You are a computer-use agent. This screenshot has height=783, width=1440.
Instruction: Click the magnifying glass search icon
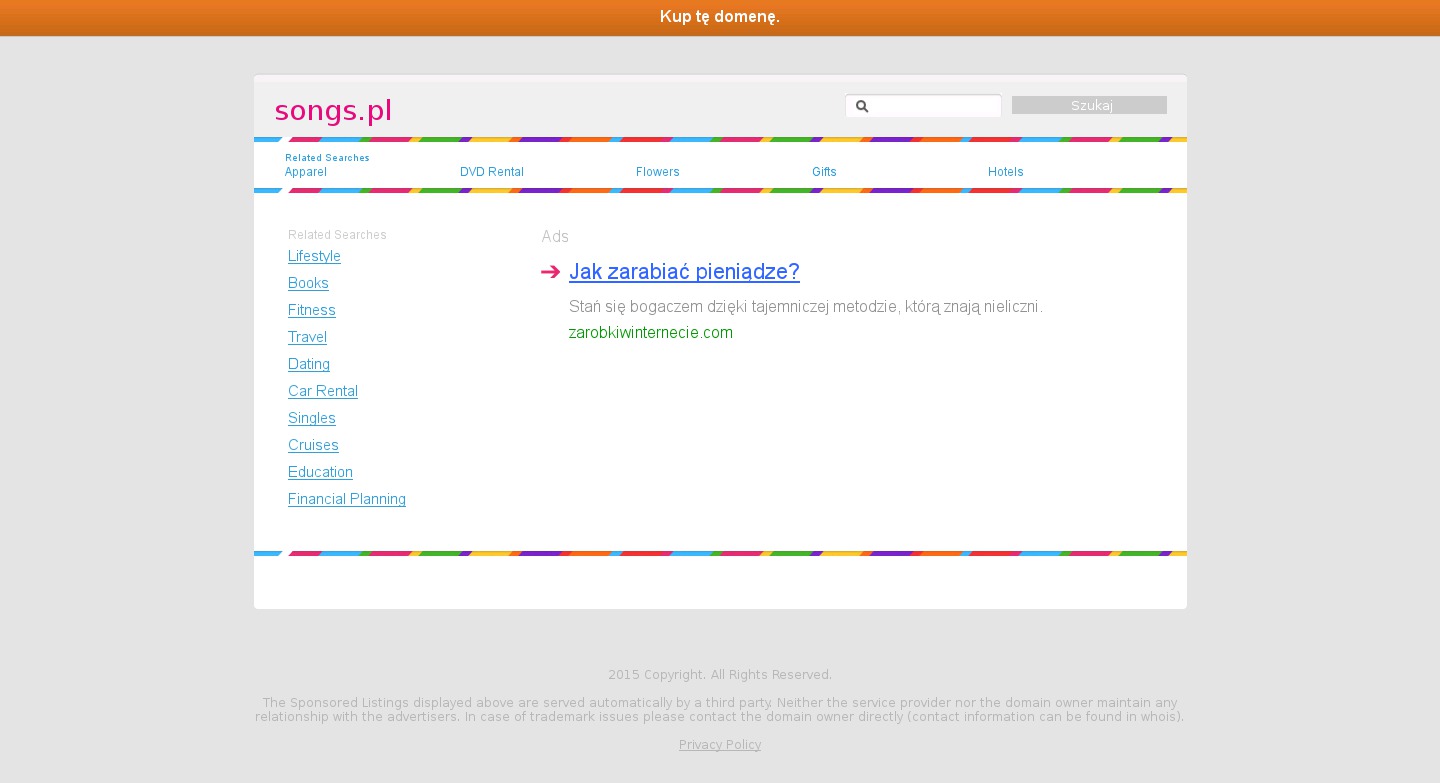862,106
